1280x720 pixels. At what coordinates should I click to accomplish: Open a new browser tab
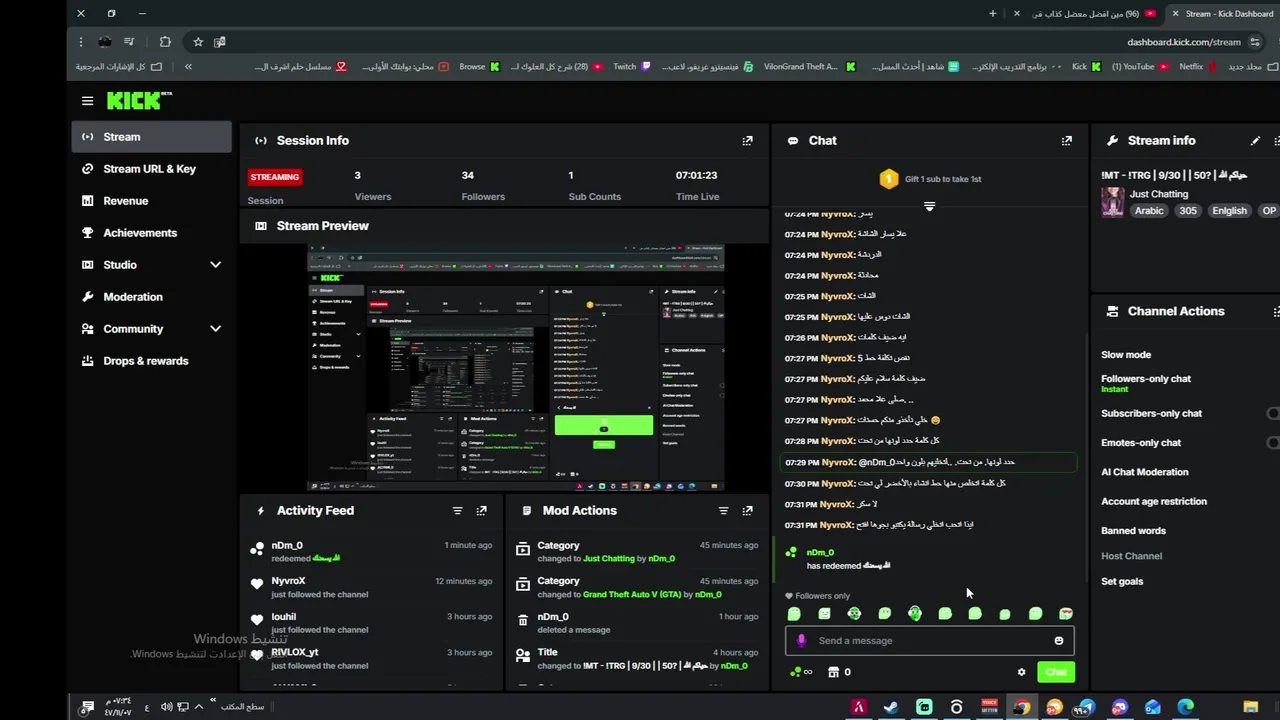[x=993, y=14]
